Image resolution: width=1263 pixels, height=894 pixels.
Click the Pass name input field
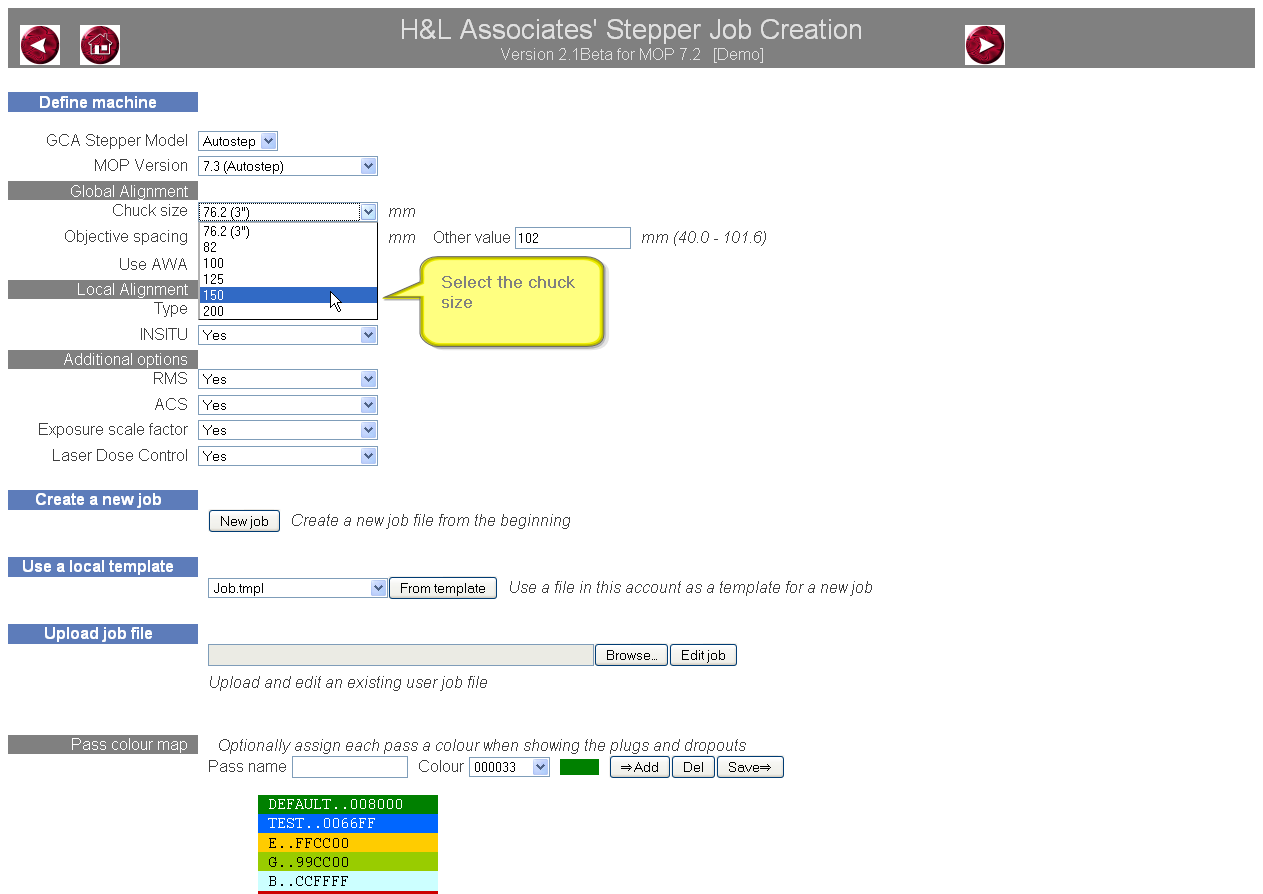350,767
